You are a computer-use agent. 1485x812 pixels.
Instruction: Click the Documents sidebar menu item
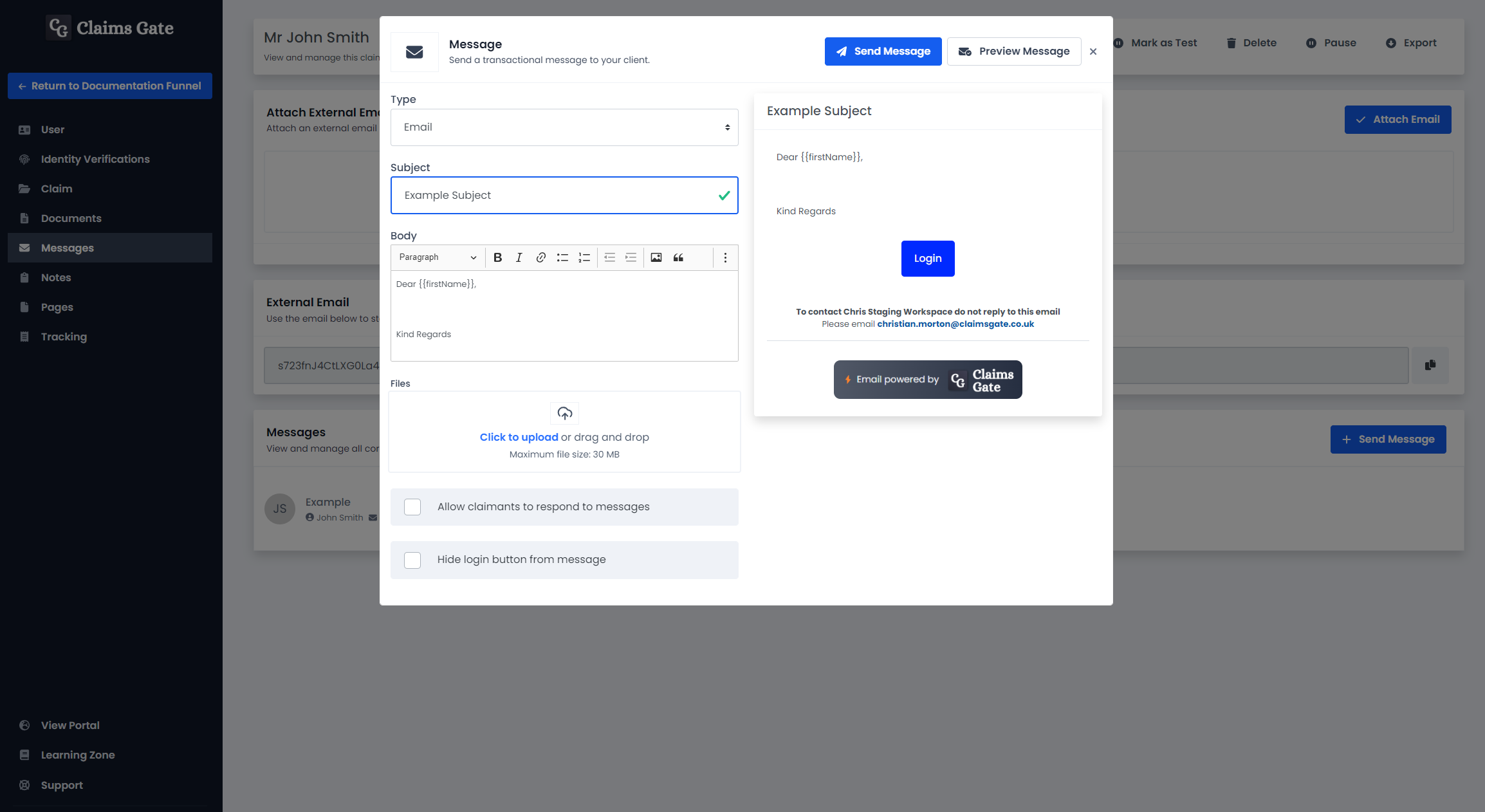click(x=71, y=218)
